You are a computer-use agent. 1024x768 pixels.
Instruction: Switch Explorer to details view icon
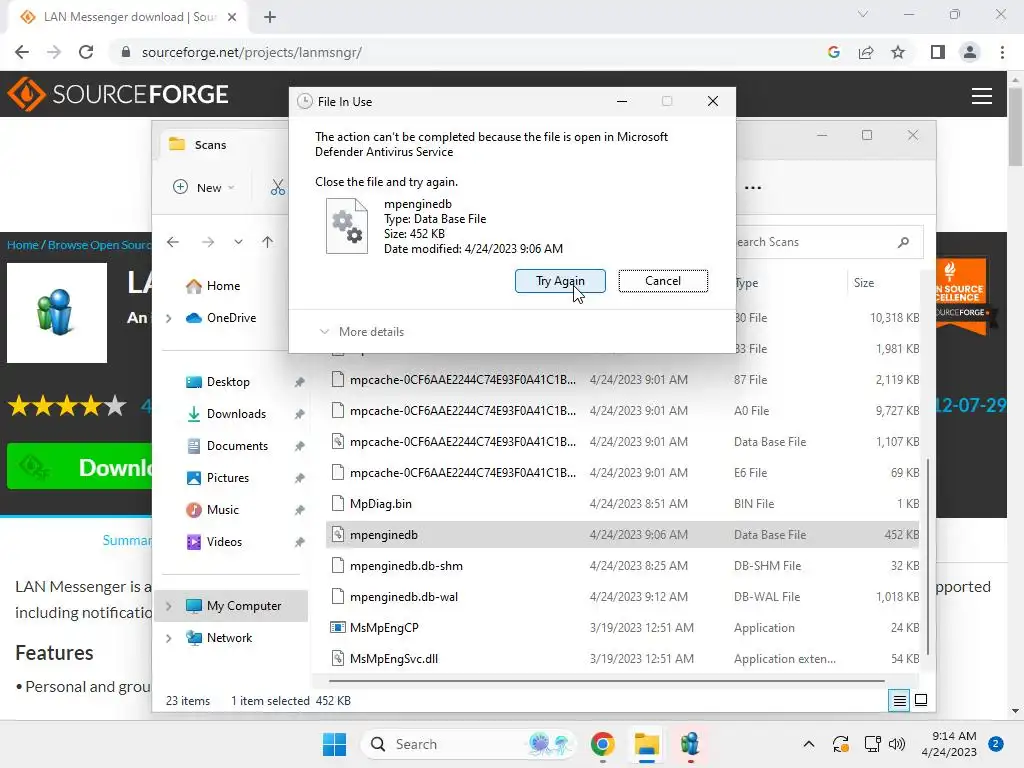(899, 701)
